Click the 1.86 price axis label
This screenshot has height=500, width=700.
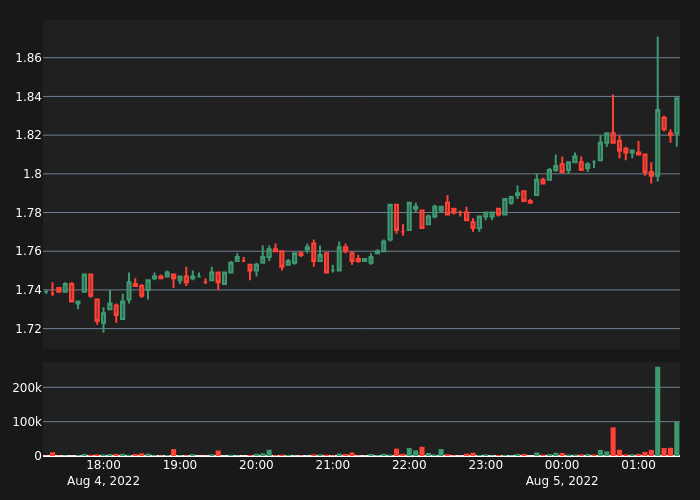point(29,58)
